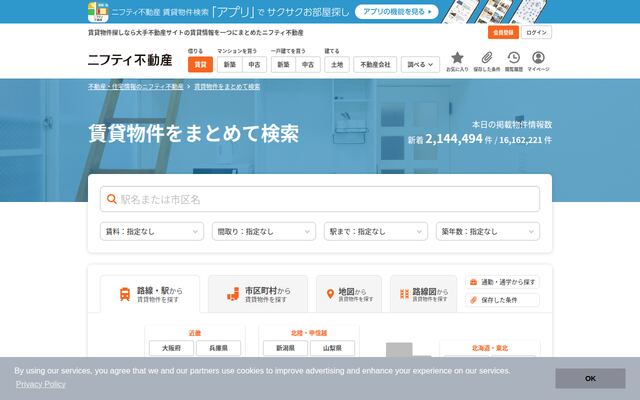This screenshot has width=640, height=400.
Task: Click the ニフティ不動産 site logo
Action: tap(130, 60)
